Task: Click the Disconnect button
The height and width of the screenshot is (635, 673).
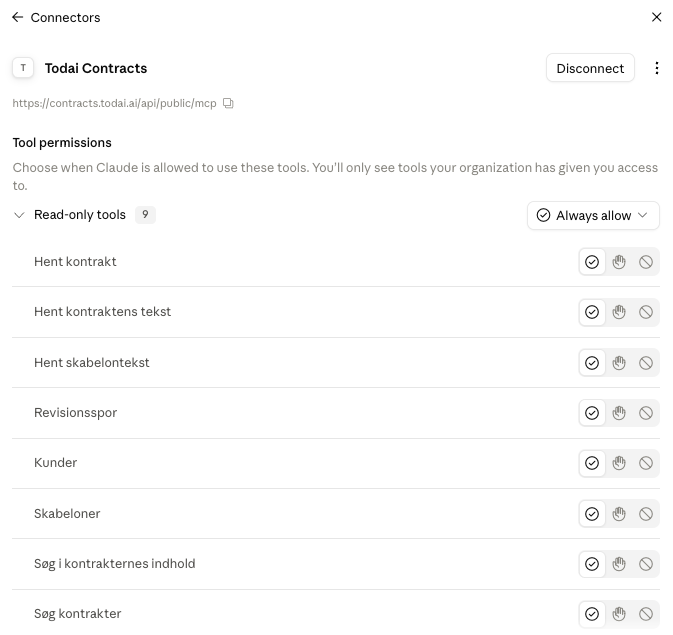Action: [590, 68]
